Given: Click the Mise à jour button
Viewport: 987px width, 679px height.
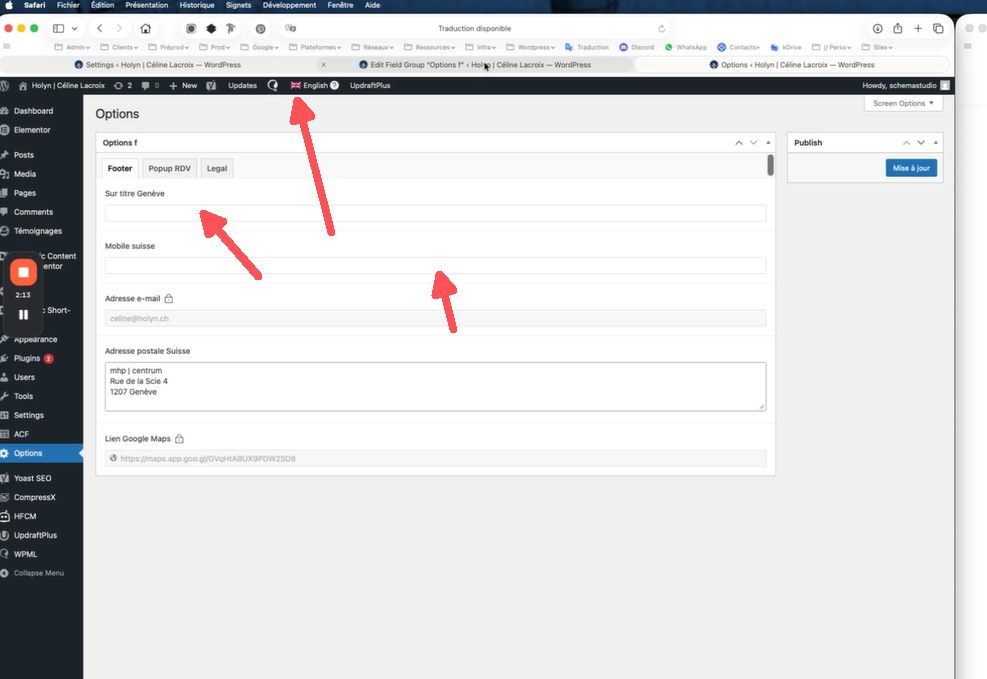Looking at the screenshot, I should (911, 168).
